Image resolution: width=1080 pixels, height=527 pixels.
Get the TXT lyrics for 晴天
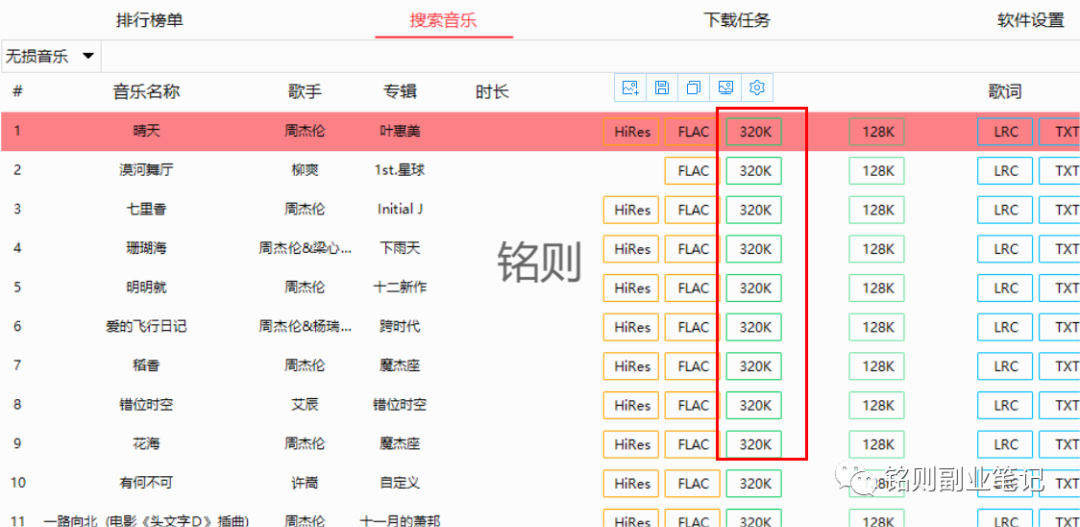pos(1060,132)
